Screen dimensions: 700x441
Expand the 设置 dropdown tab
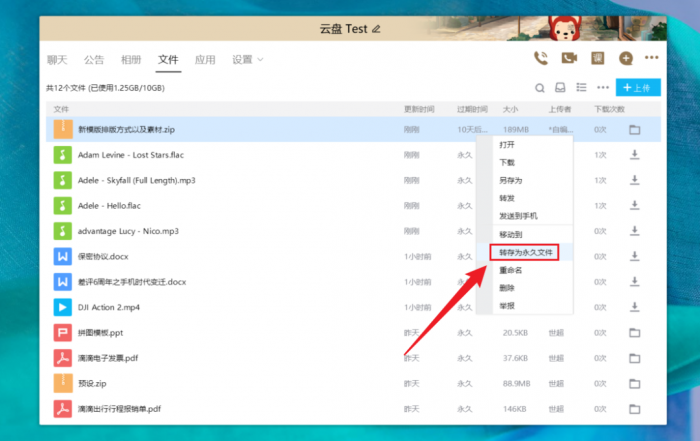[247, 60]
